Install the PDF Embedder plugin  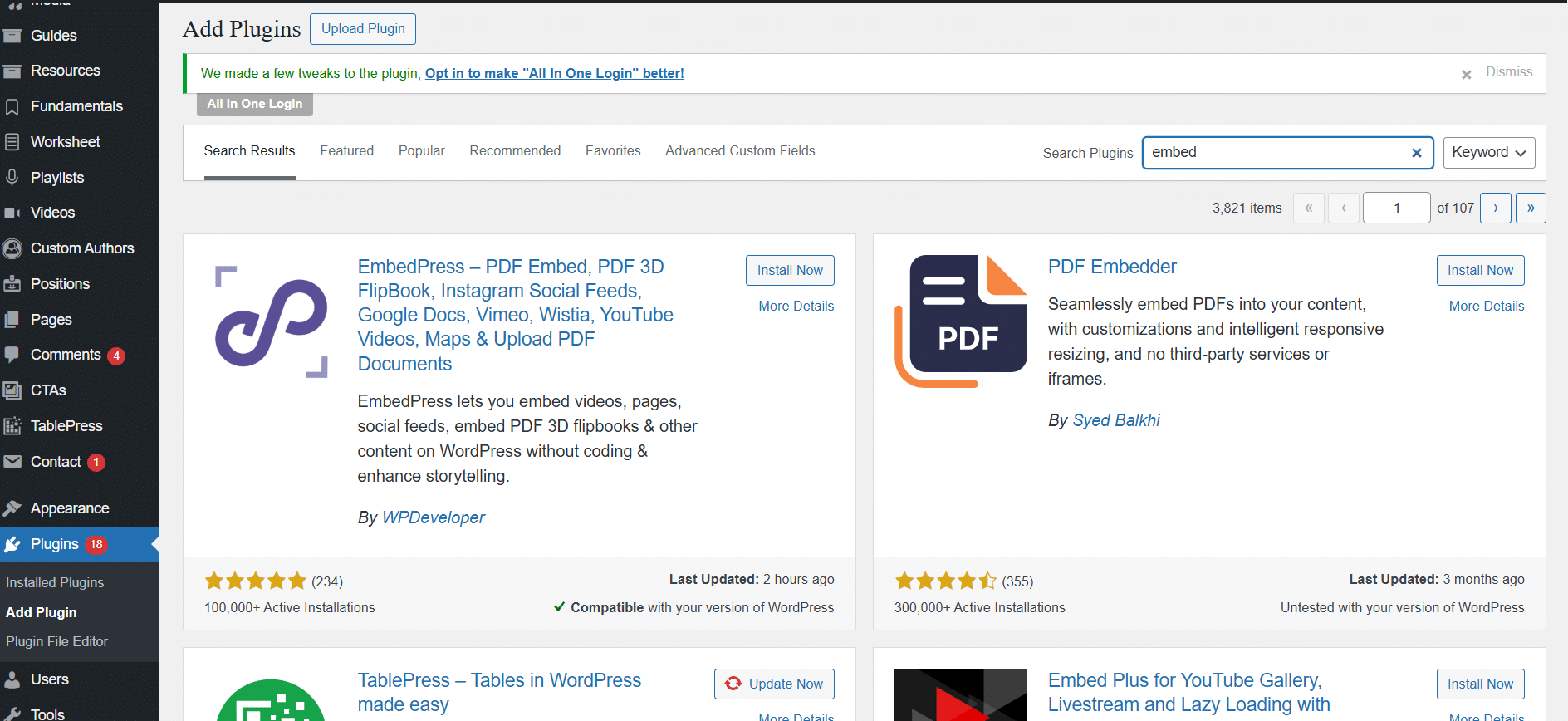pyautogui.click(x=1480, y=270)
